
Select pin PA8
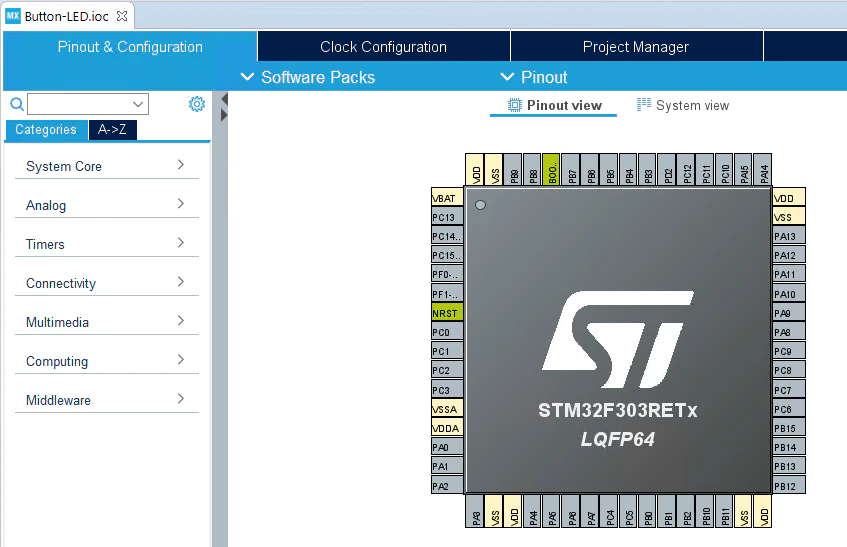789,332
